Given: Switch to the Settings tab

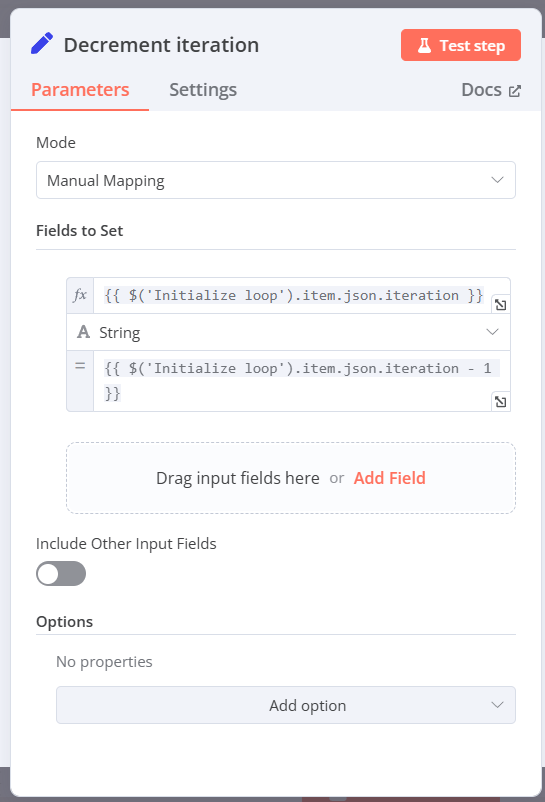Looking at the screenshot, I should coord(203,90).
